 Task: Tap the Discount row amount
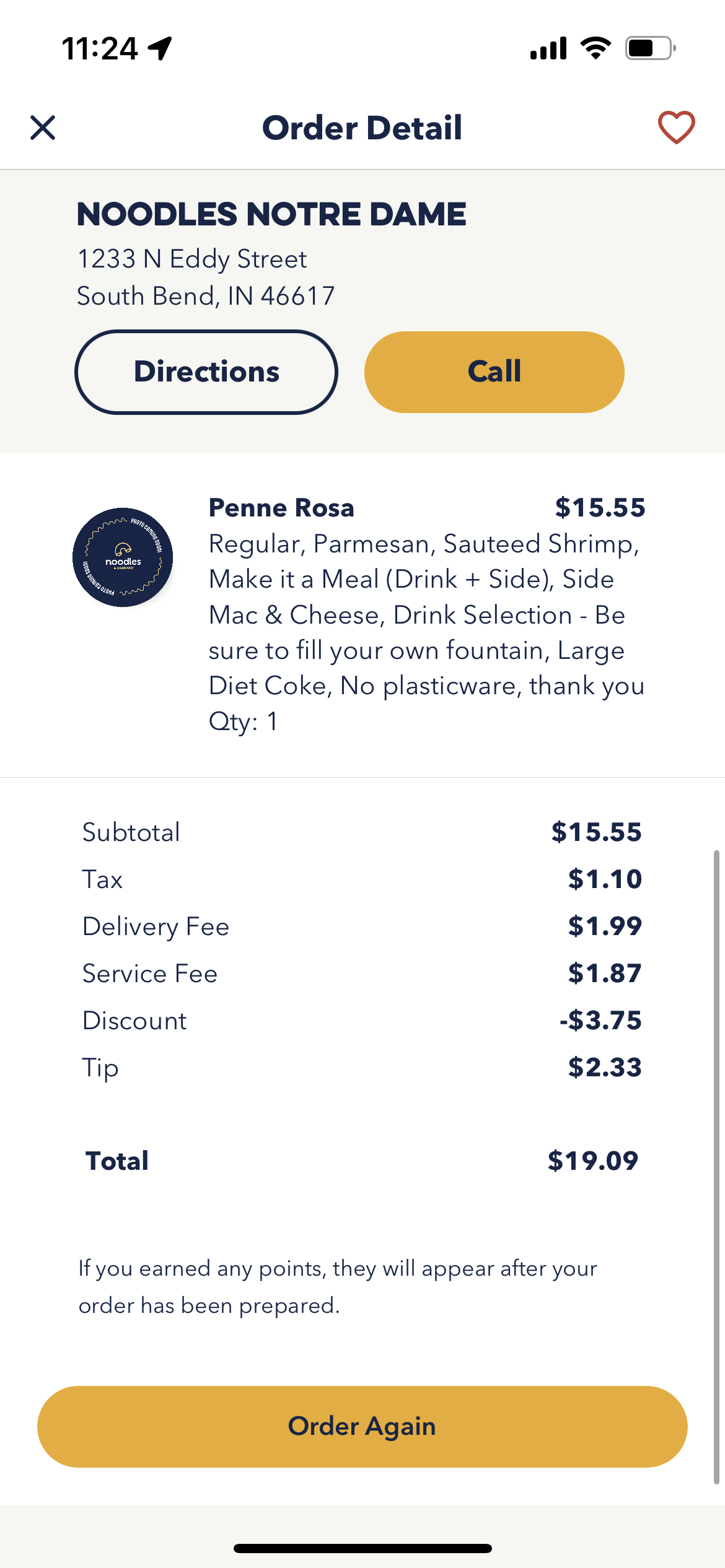click(x=600, y=1021)
